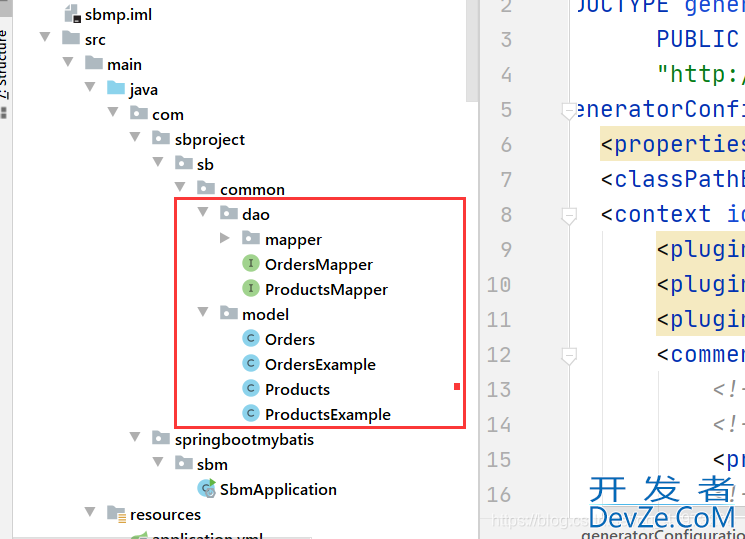The width and height of the screenshot is (745, 539).
Task: Click the plugin tag on line 9
Action: (700, 250)
